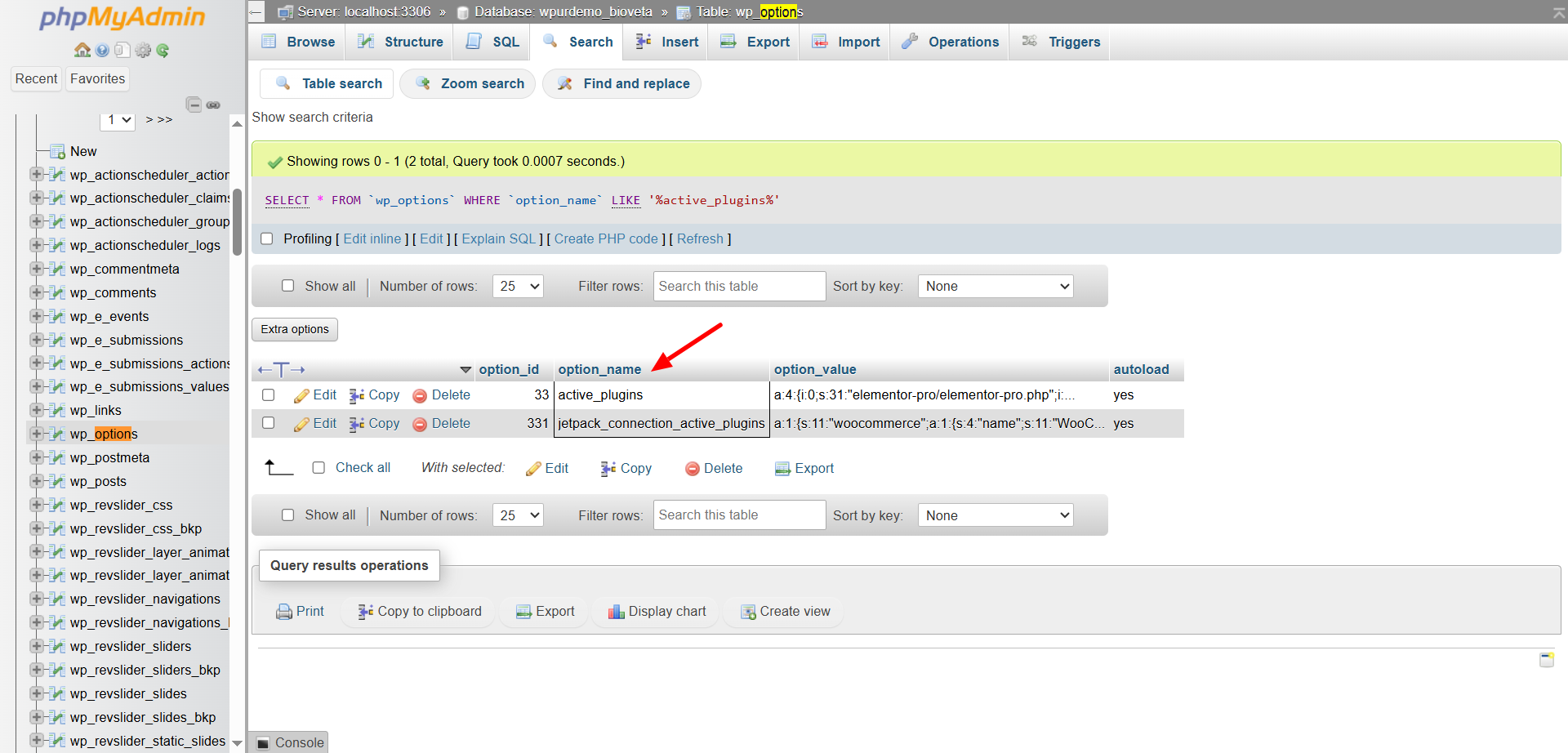1568x753 pixels.
Task: Click Edit inline link
Action: (x=372, y=239)
